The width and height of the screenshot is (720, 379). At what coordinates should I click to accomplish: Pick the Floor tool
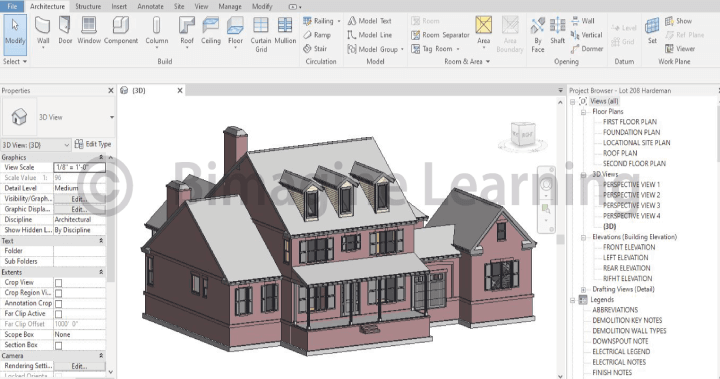point(235,31)
